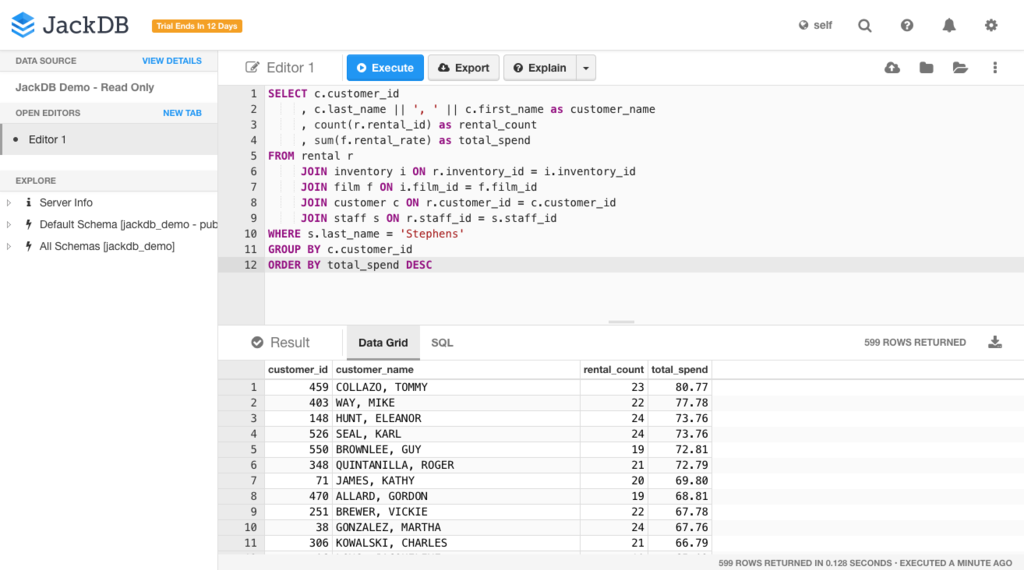Click the editor/result pane splitter handle
The width and height of the screenshot is (1024, 570).
coord(621,322)
